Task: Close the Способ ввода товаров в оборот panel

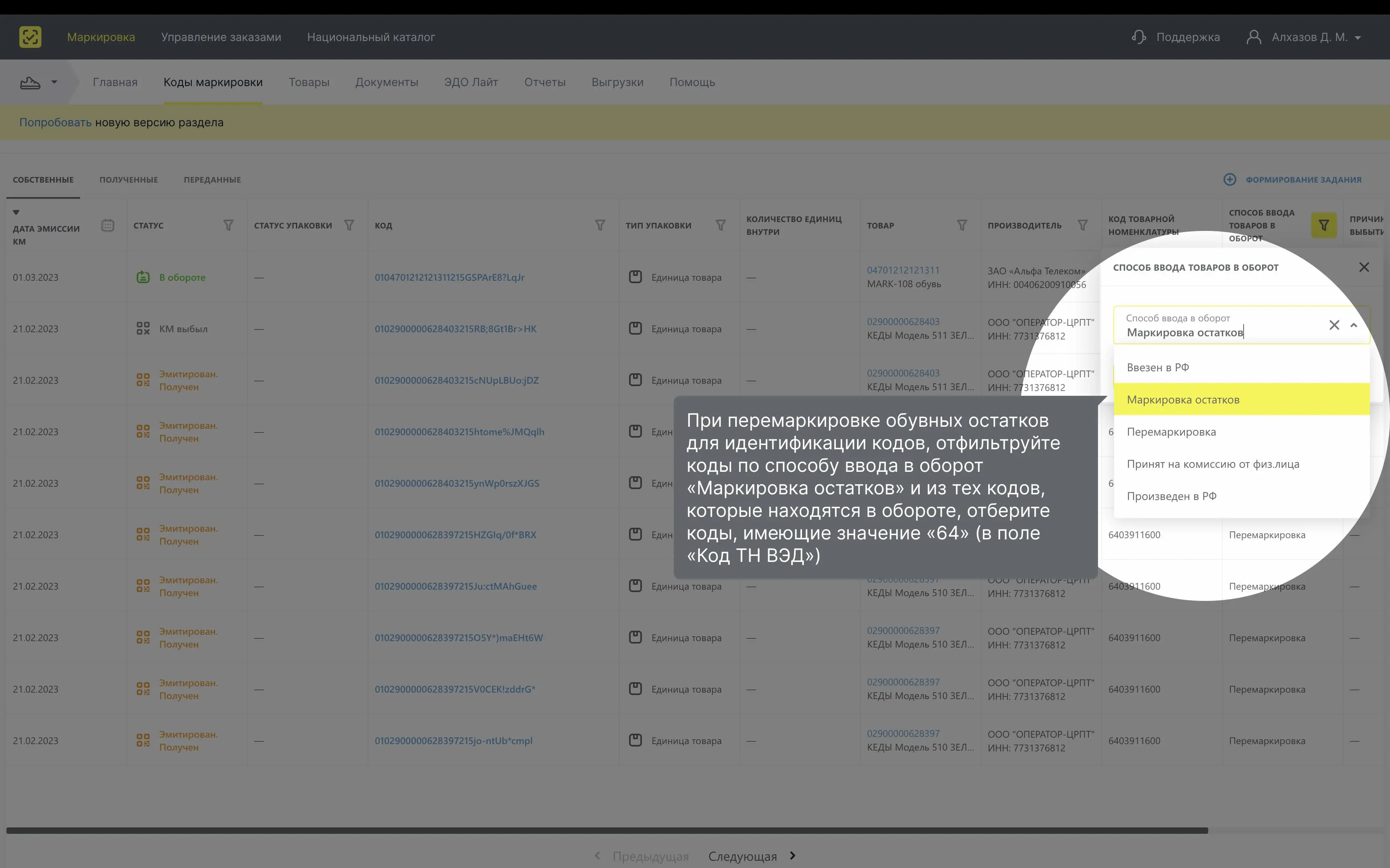Action: click(1364, 267)
